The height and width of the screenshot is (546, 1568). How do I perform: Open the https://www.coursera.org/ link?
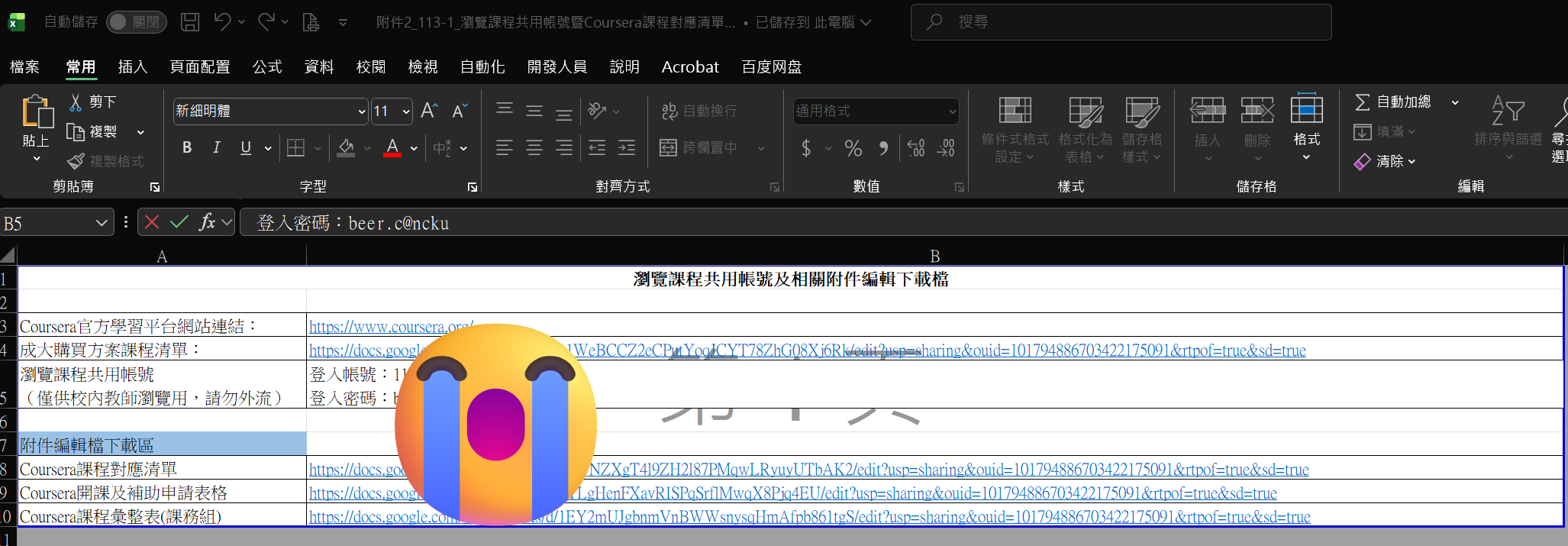pyautogui.click(x=392, y=327)
